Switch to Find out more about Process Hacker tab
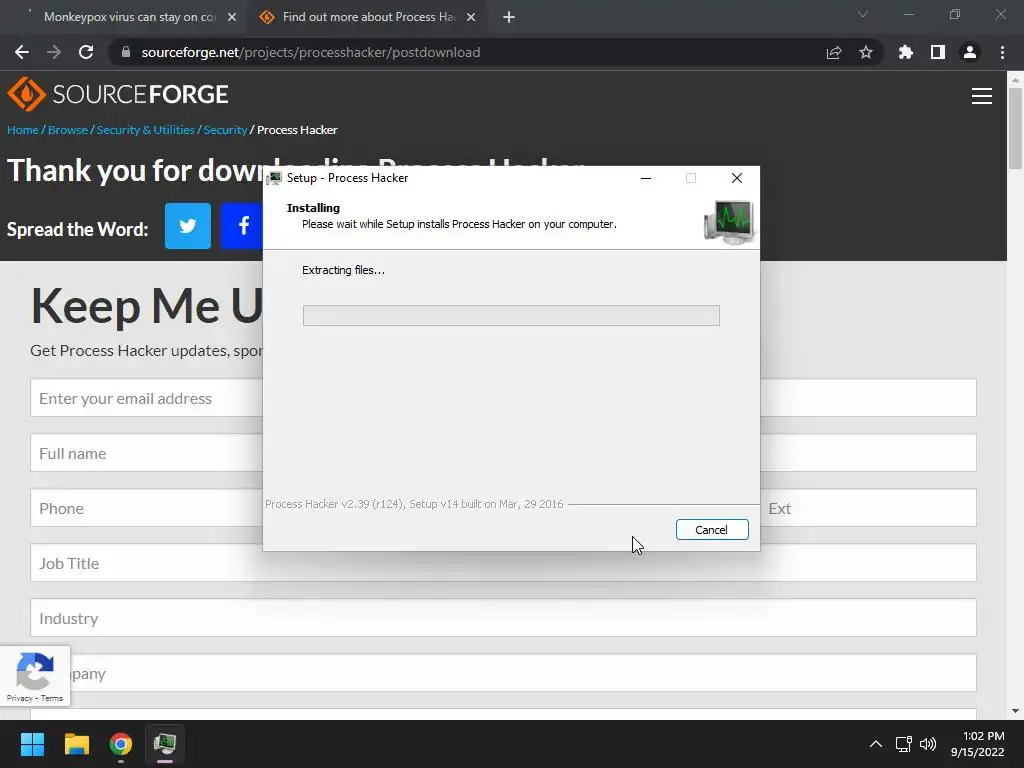 [368, 17]
